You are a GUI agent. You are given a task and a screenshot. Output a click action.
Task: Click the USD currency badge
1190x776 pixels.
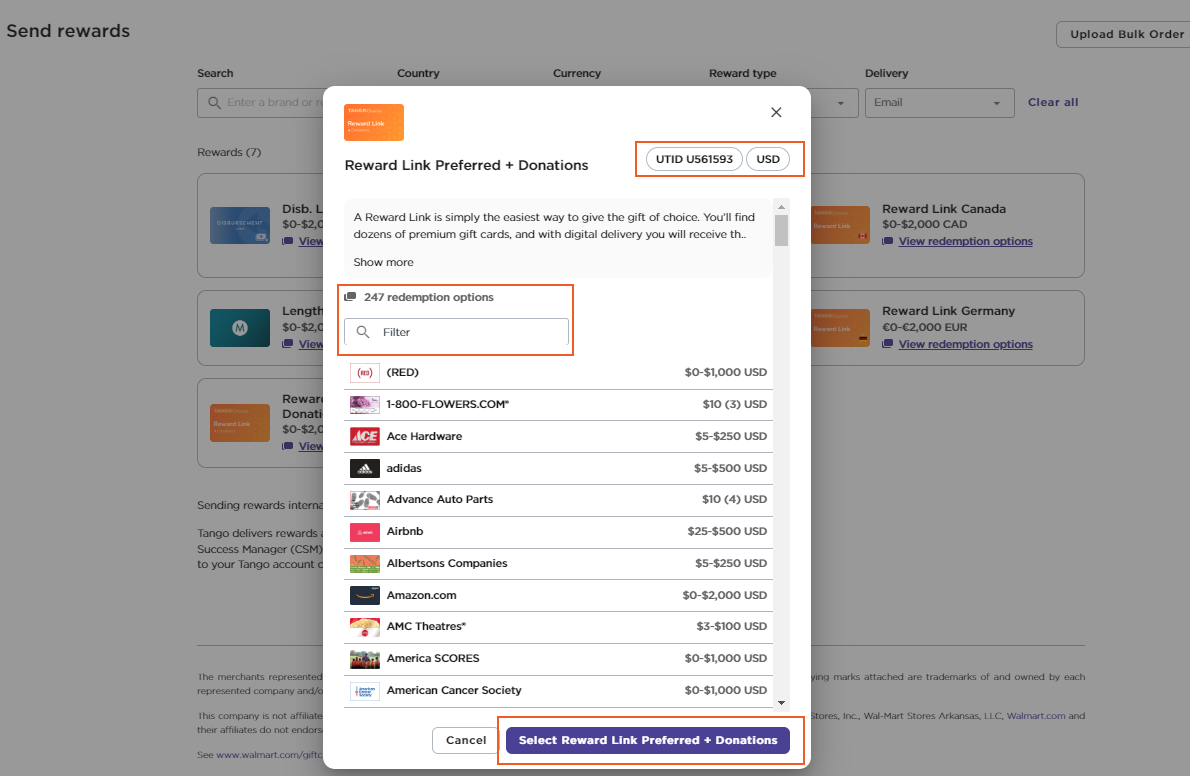click(768, 159)
